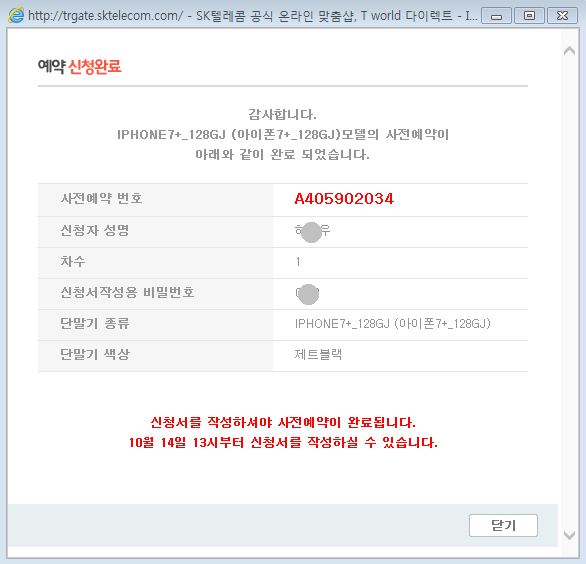This screenshot has height=564, width=586.
Task: Select reservation number A405902034
Action: click(x=344, y=199)
